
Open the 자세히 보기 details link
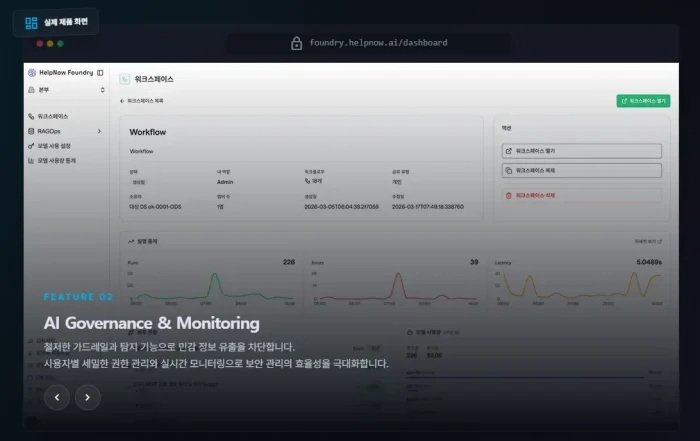coord(648,241)
